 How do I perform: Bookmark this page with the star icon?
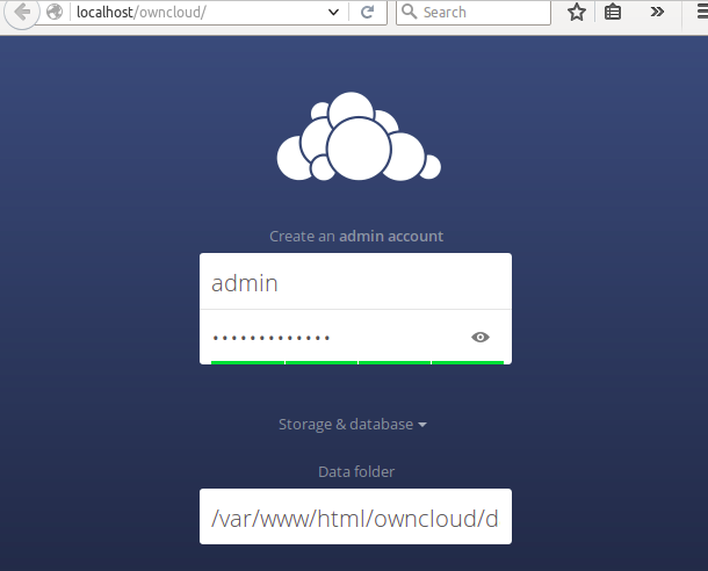tap(577, 12)
